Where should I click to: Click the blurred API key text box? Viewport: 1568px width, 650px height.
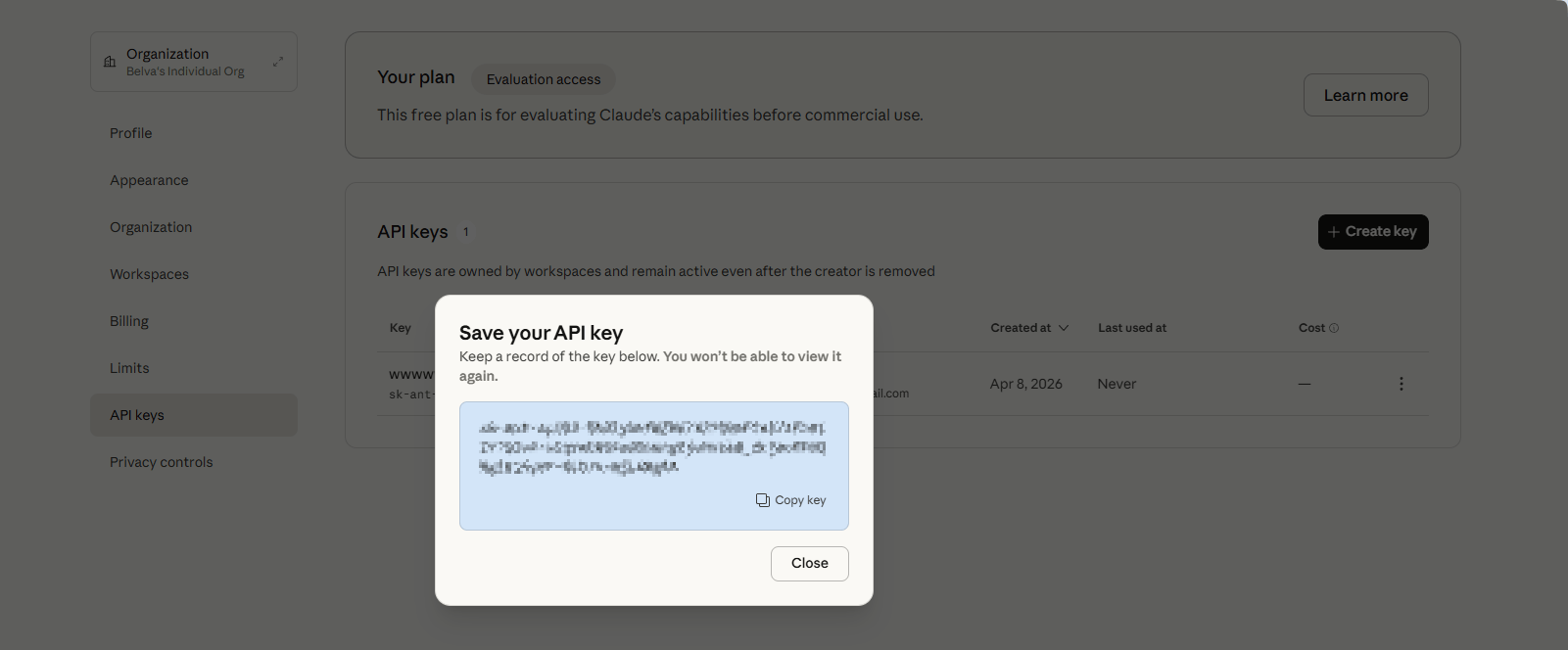652,447
